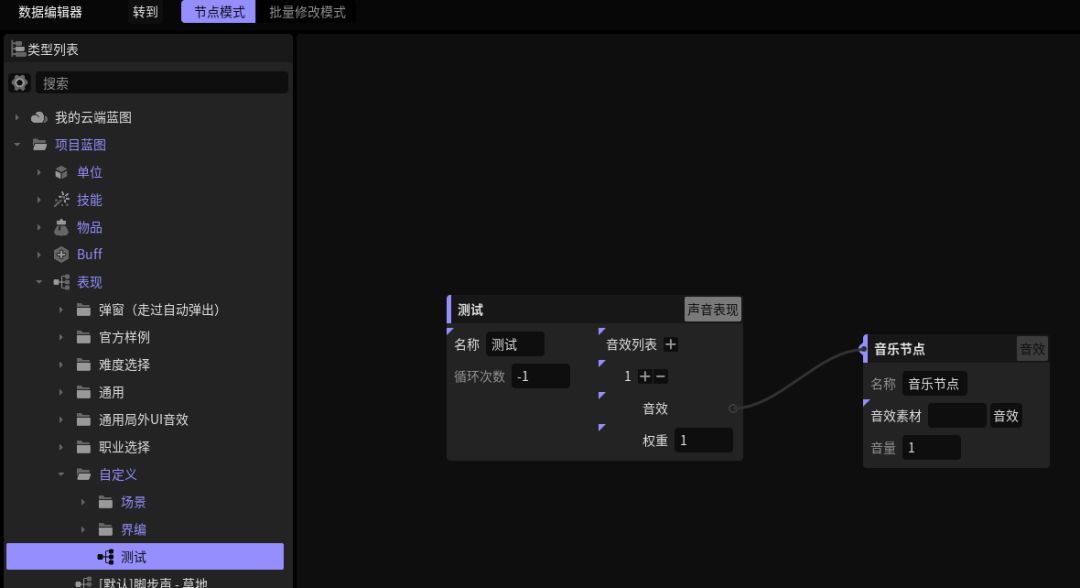Click the folder icon of 难度选择
The width and height of the screenshot is (1080, 588).
point(83,364)
